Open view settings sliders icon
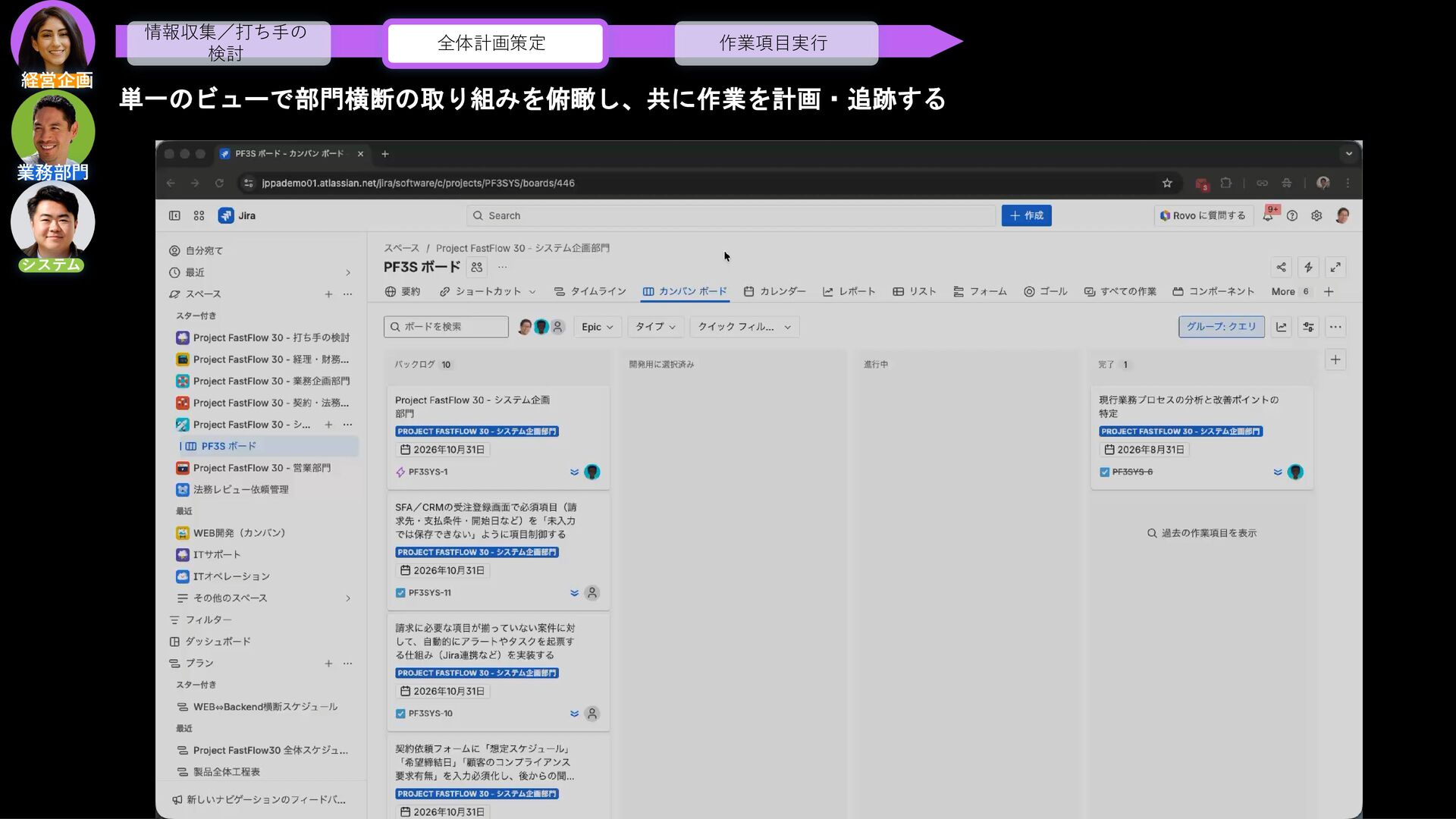The image size is (1456, 819). click(1308, 327)
